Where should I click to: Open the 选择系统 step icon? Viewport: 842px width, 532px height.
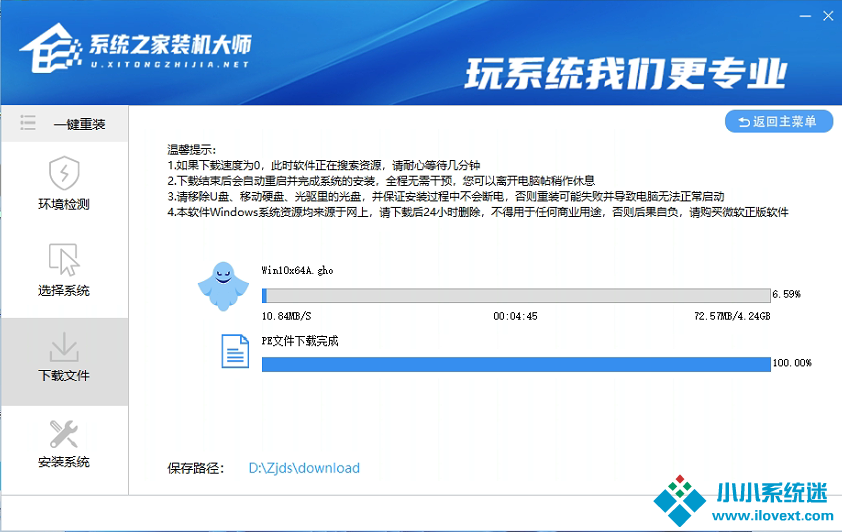pos(64,259)
